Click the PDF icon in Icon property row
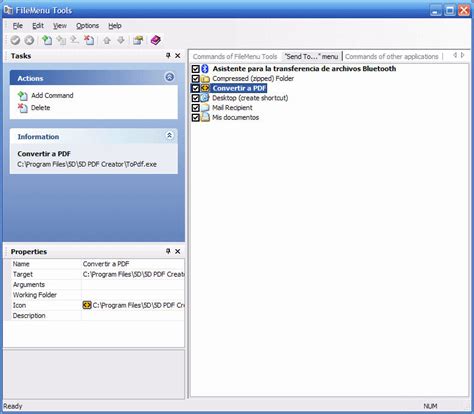Viewport: 474px width, 414px height. point(87,305)
